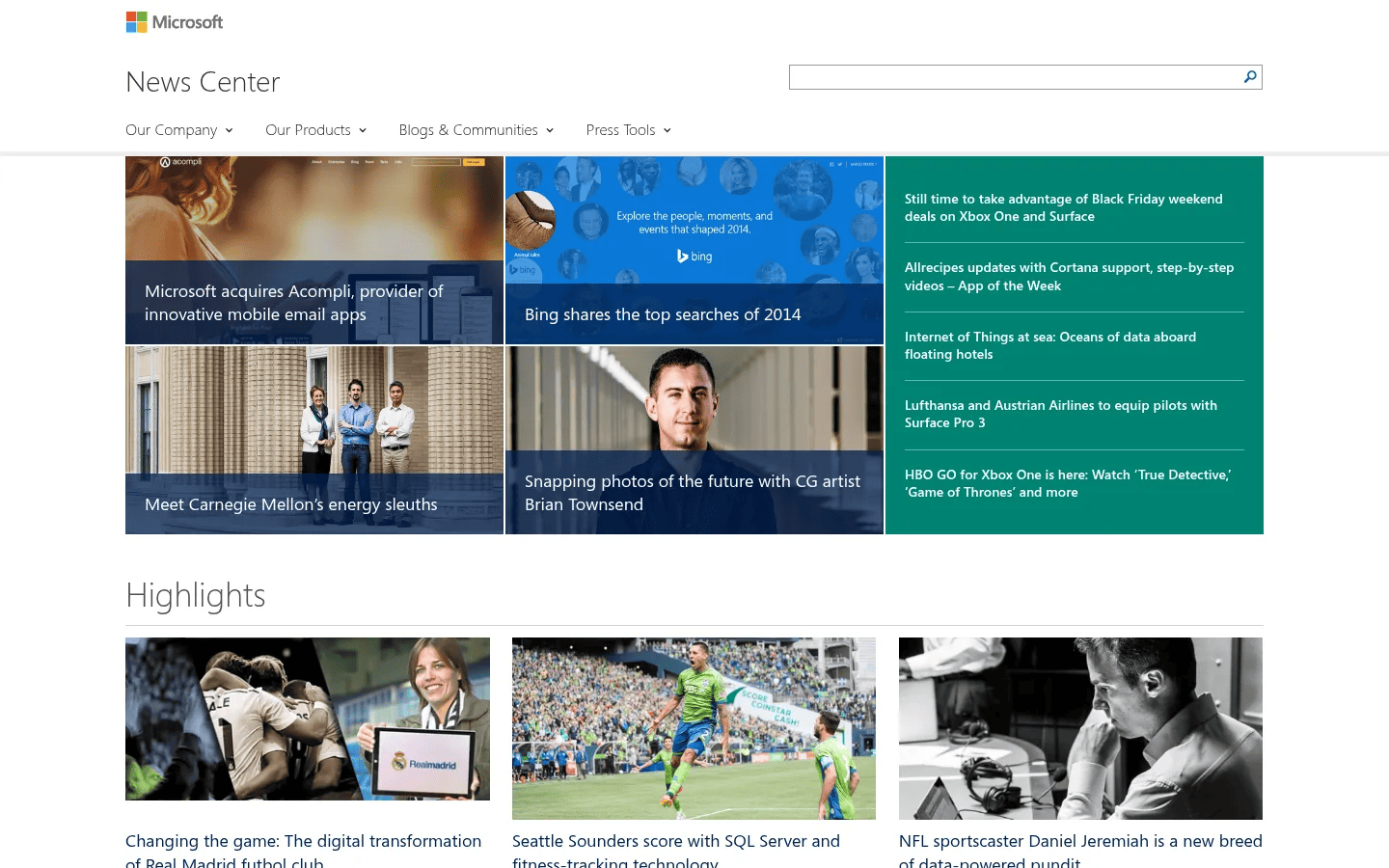Click the Seattle Sounders highlight image
Screen dimensions: 1389x868
(694, 728)
